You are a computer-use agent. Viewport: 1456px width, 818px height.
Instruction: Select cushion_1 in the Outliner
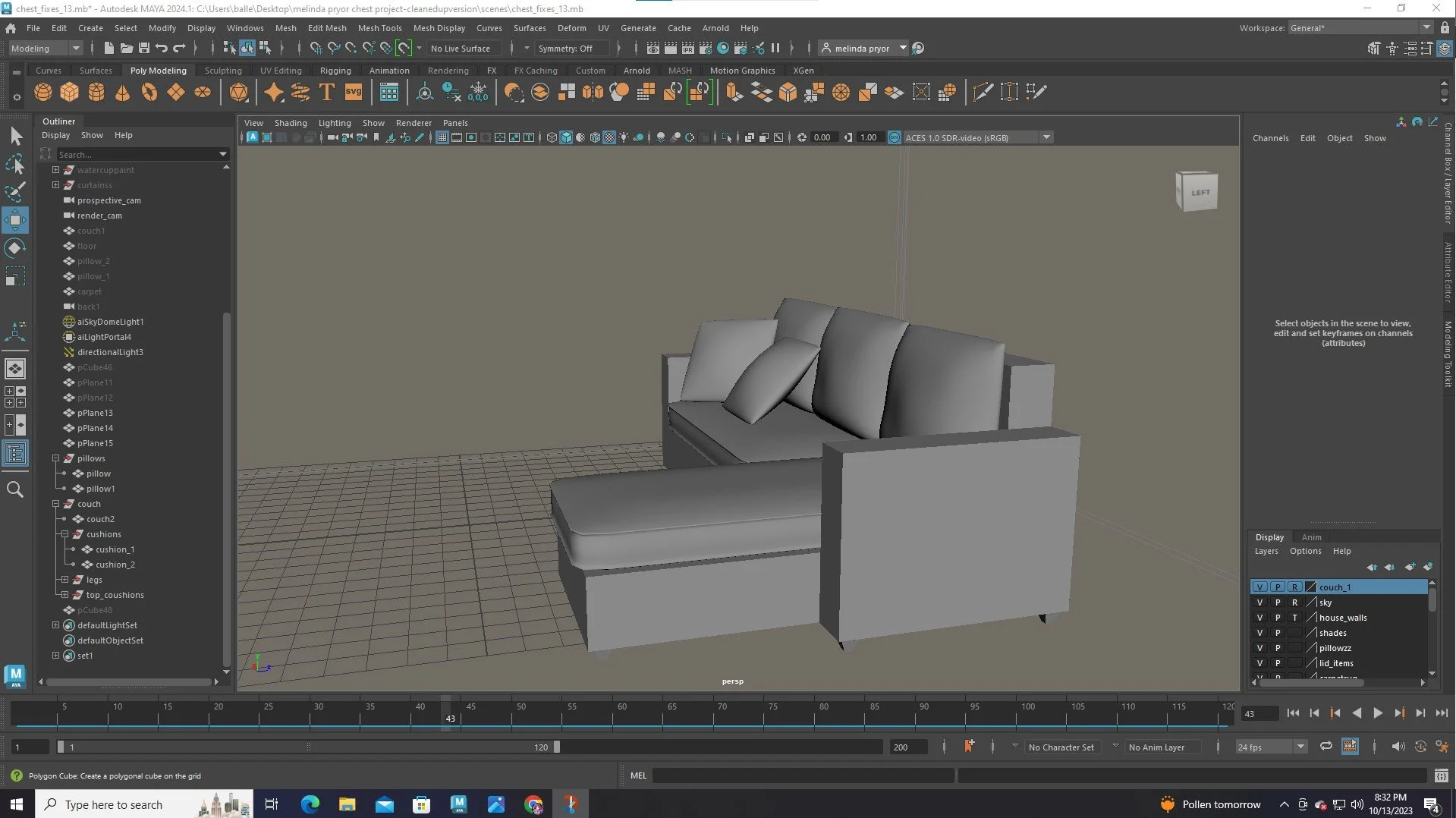tap(115, 549)
